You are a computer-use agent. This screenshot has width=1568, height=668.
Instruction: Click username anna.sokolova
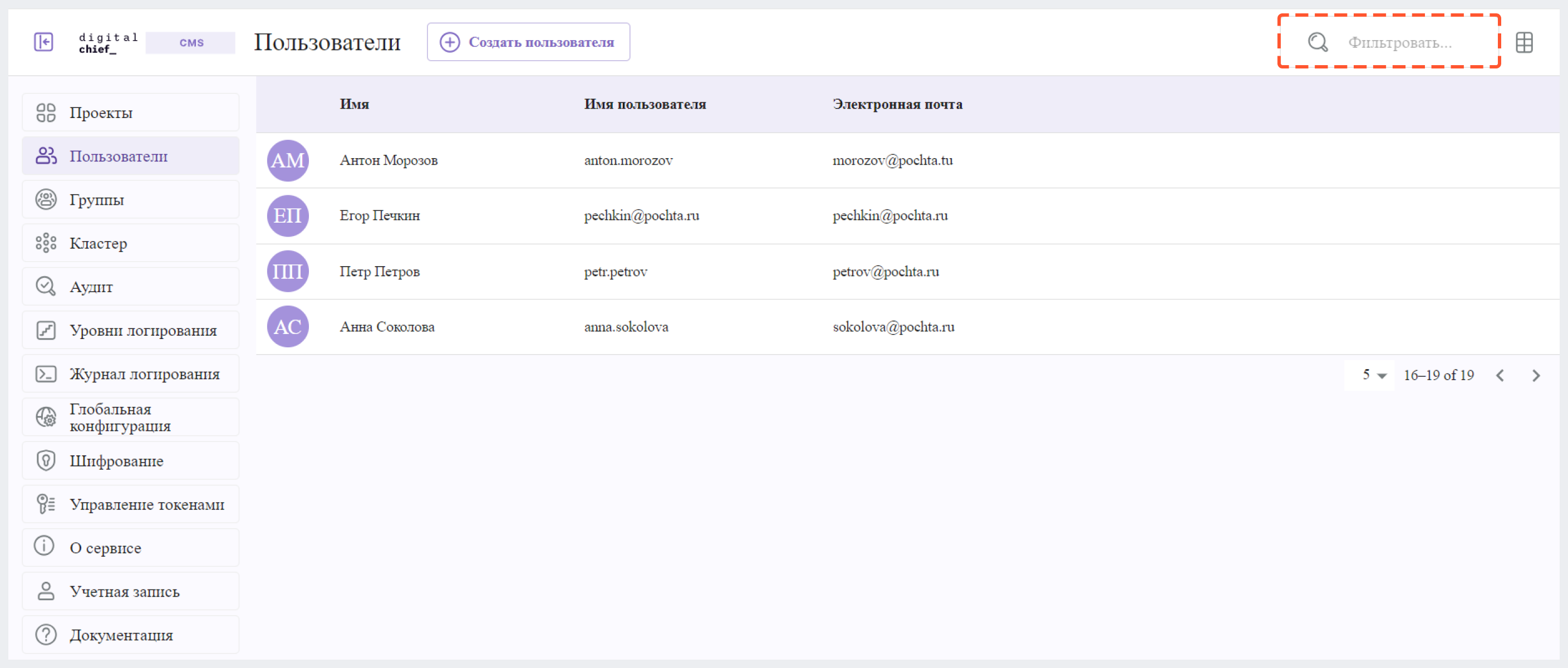626,327
